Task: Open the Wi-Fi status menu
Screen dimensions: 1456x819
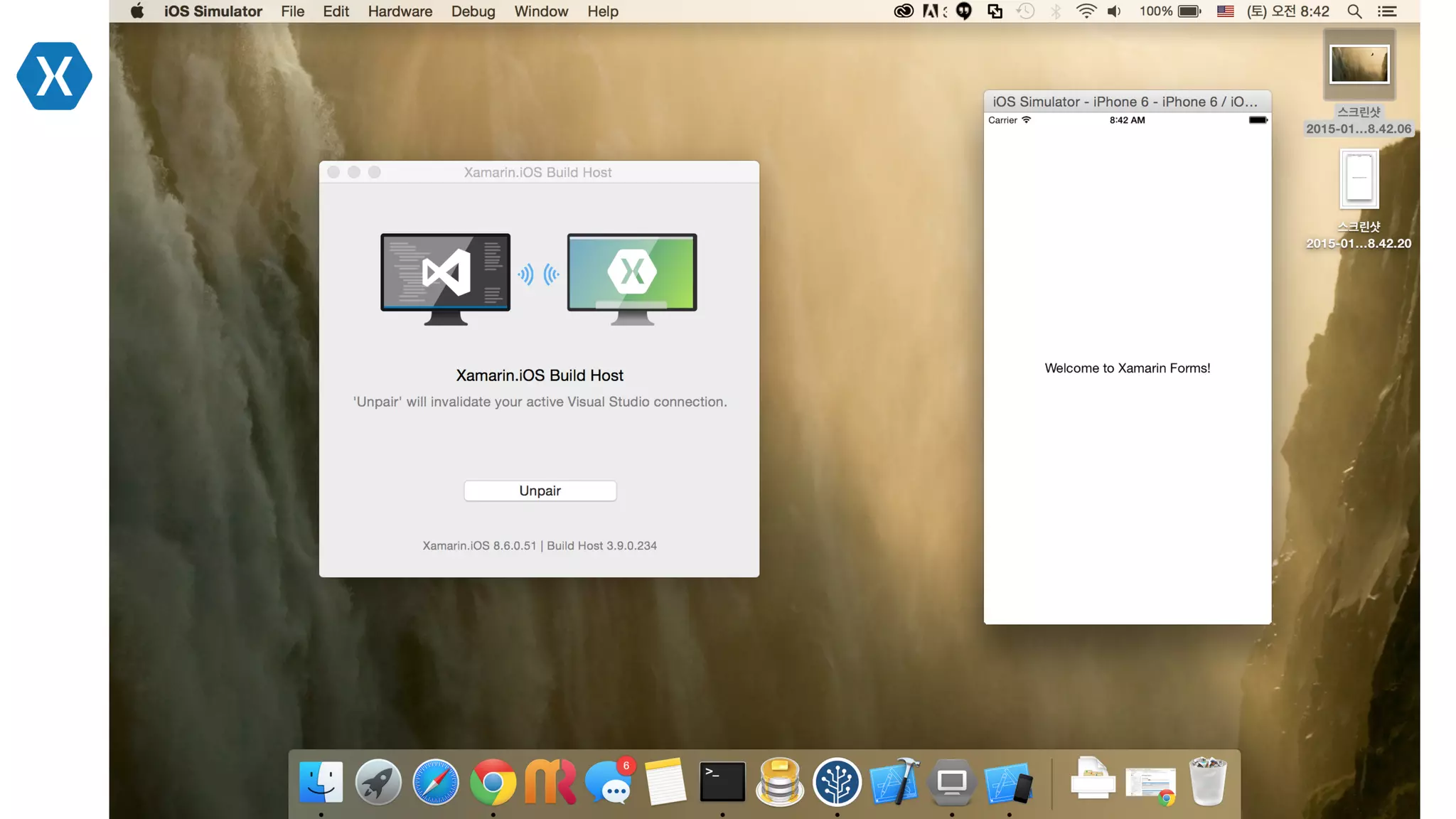Action: 1086,11
